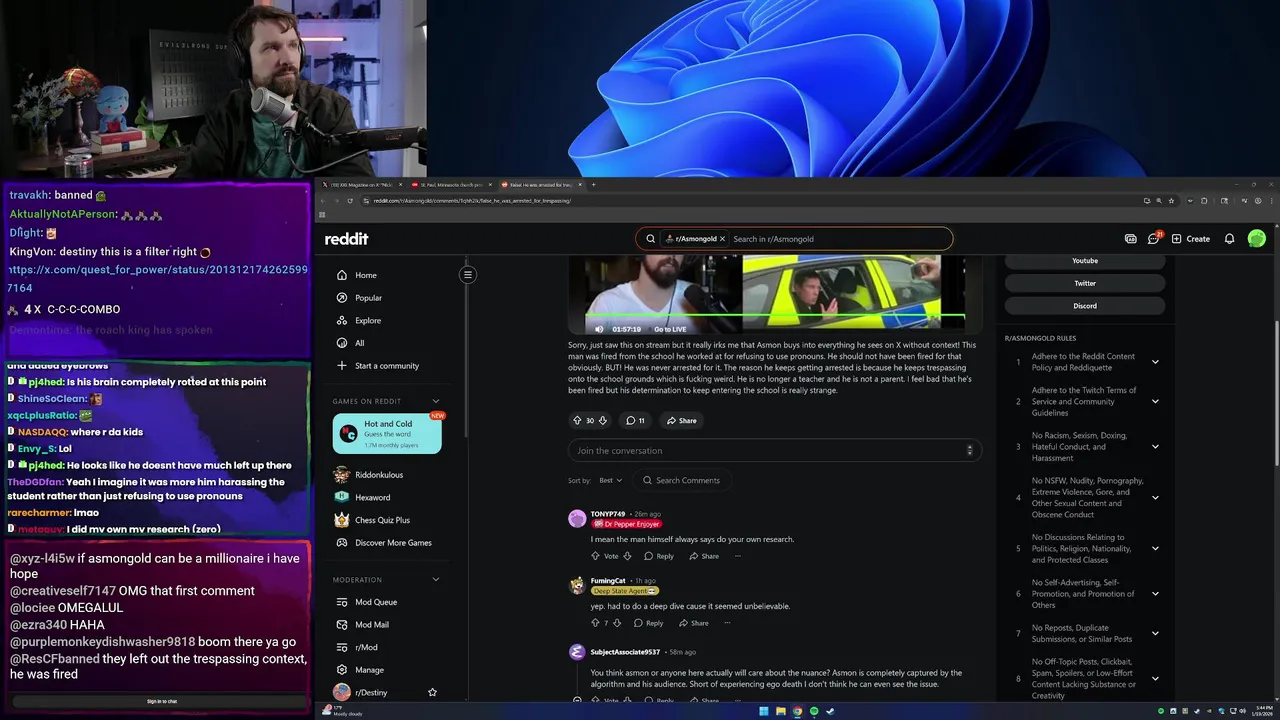Open the notifications bell

[1229, 239]
